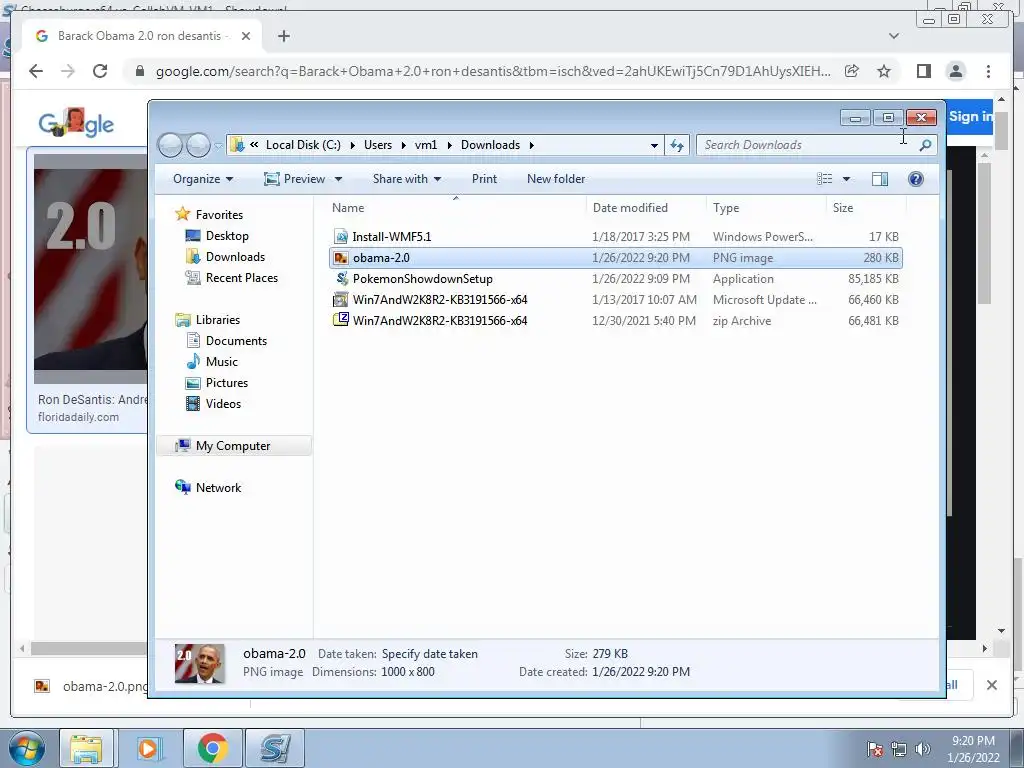1024x768 pixels.
Task: Open the Chrome profile avatar
Action: [x=955, y=71]
